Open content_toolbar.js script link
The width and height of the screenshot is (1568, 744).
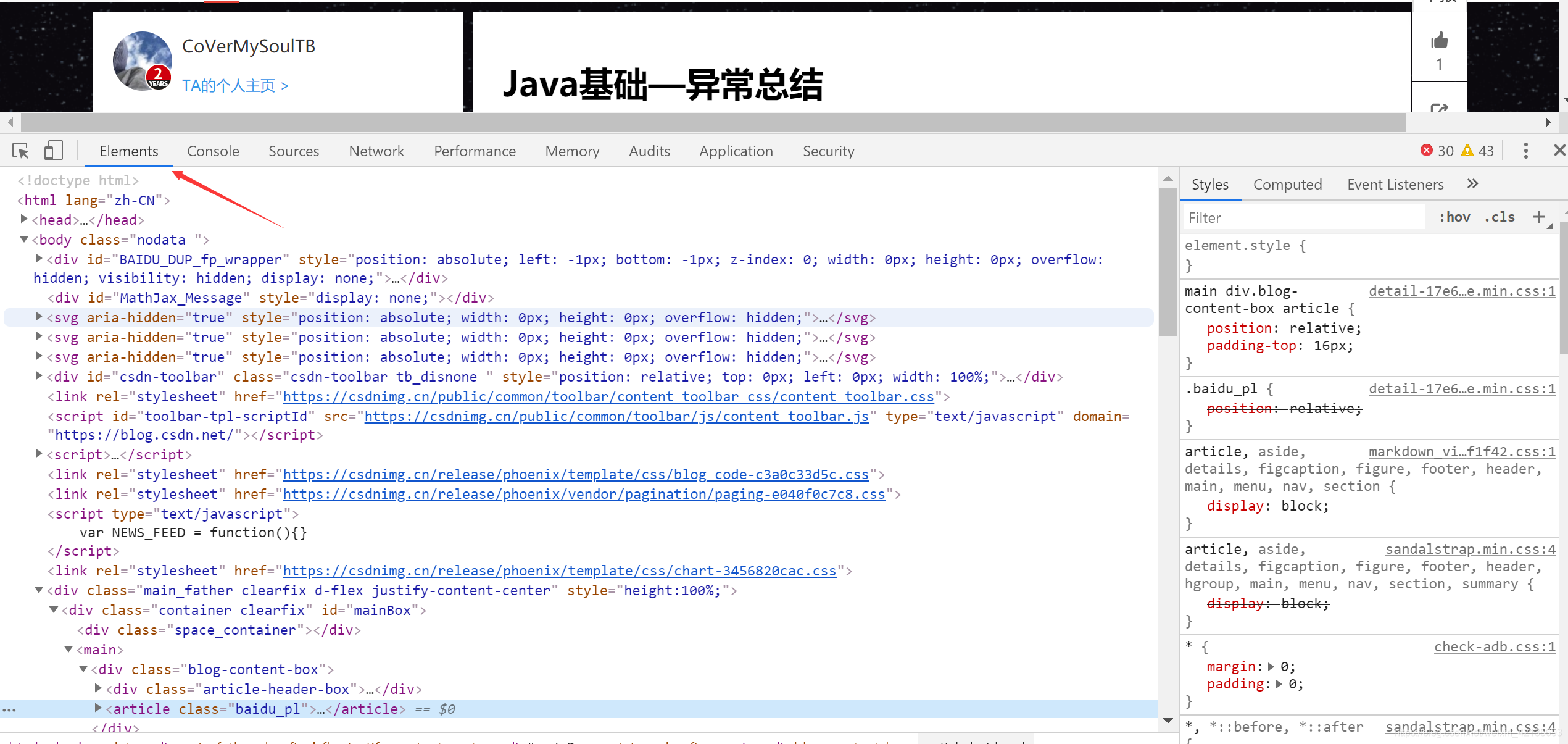616,416
